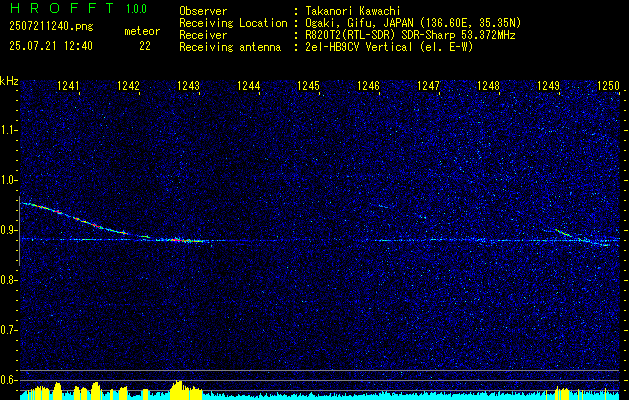Click the red-yellow meteor echo trace near 1241
The image size is (629, 400).
point(74,218)
